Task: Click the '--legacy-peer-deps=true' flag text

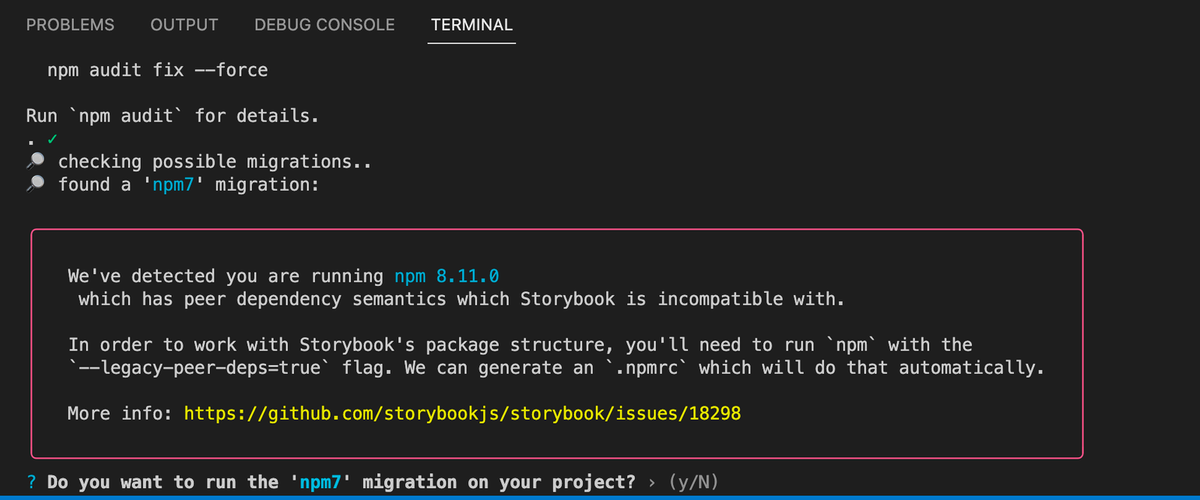Action: [199, 368]
